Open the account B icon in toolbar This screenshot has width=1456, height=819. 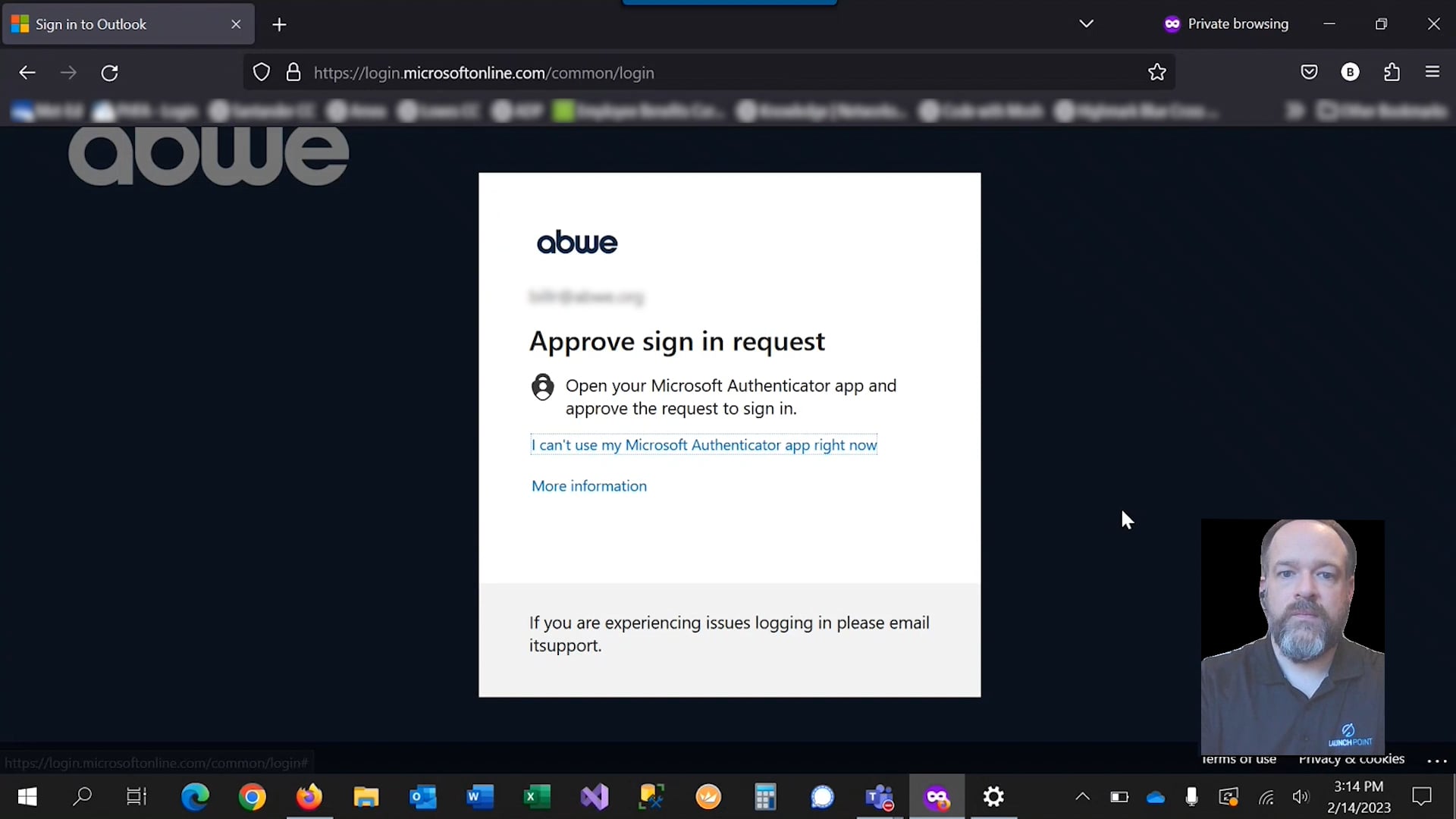click(x=1350, y=72)
